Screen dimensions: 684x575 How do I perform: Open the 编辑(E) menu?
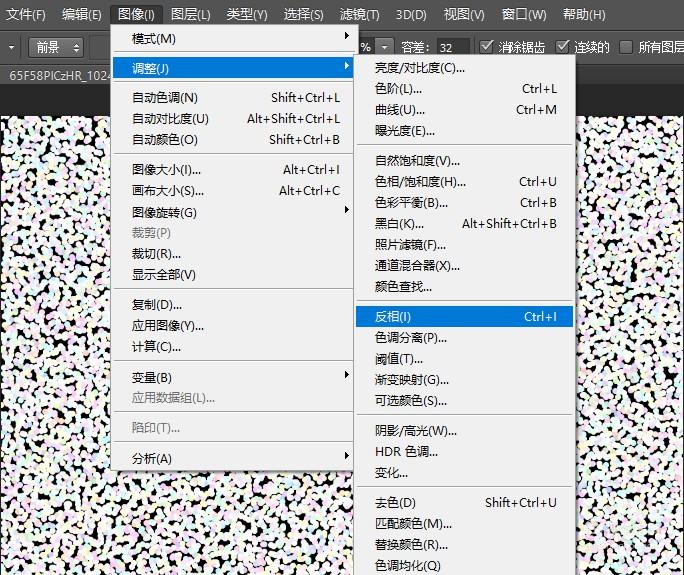(x=82, y=14)
